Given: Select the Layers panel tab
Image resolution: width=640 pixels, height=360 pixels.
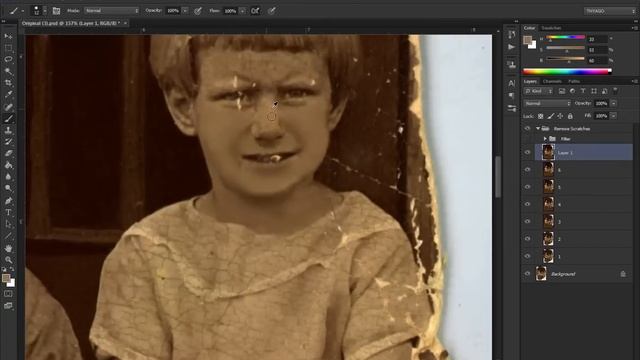Looking at the screenshot, I should point(530,82).
